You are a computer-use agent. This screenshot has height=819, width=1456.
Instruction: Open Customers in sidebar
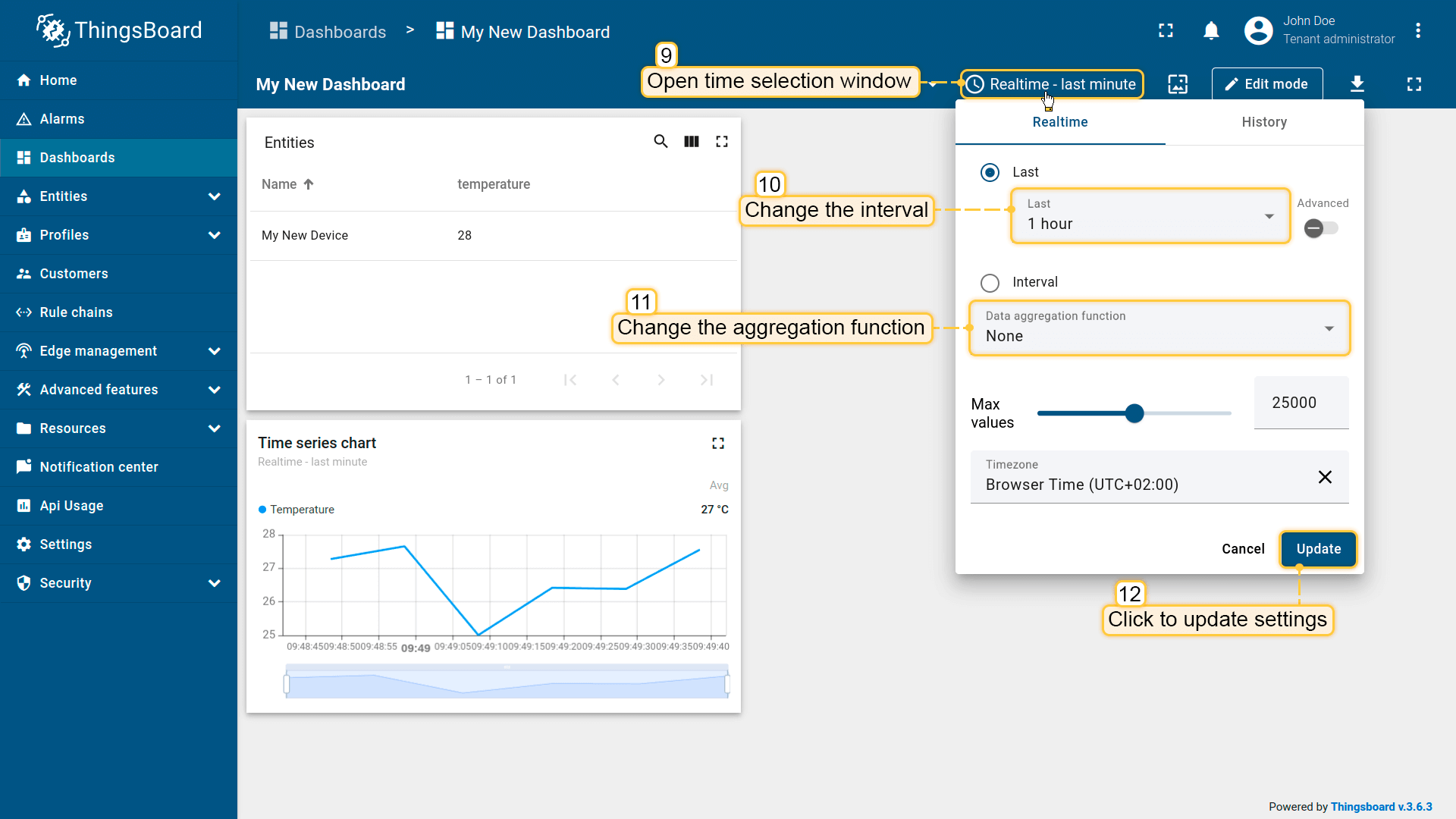click(118, 274)
